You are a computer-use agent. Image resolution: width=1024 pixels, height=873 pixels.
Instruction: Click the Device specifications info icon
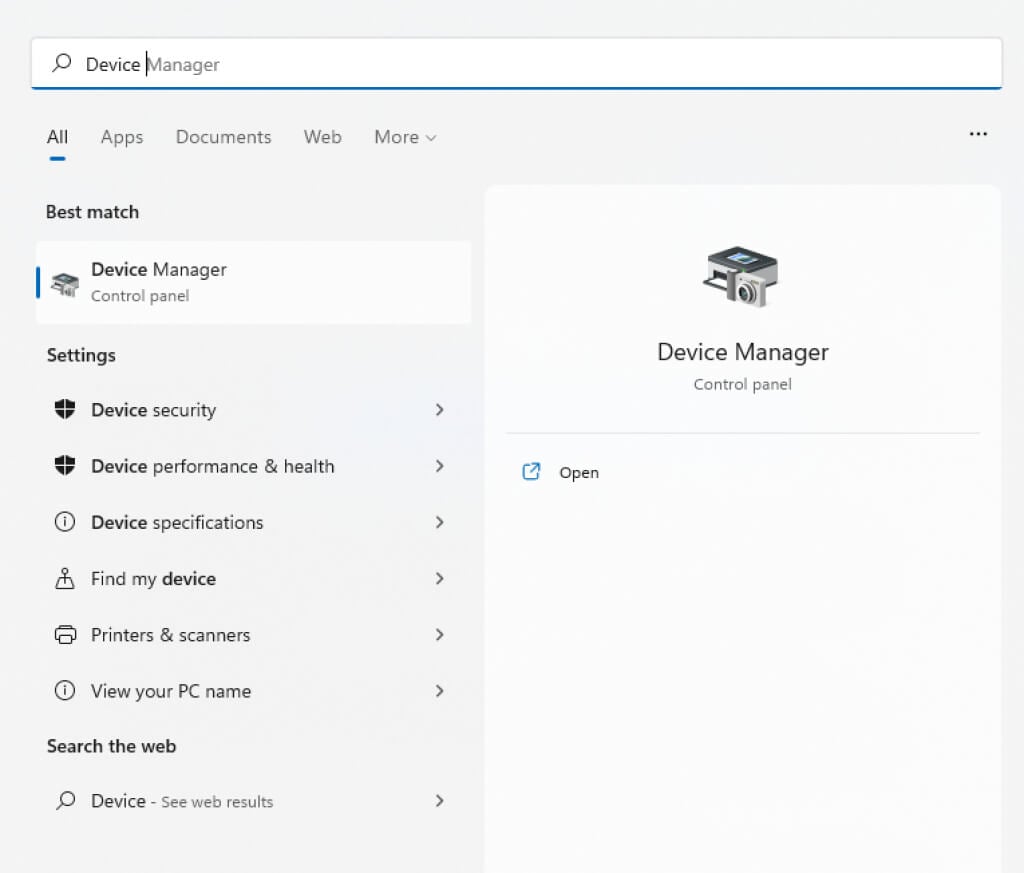click(x=65, y=522)
